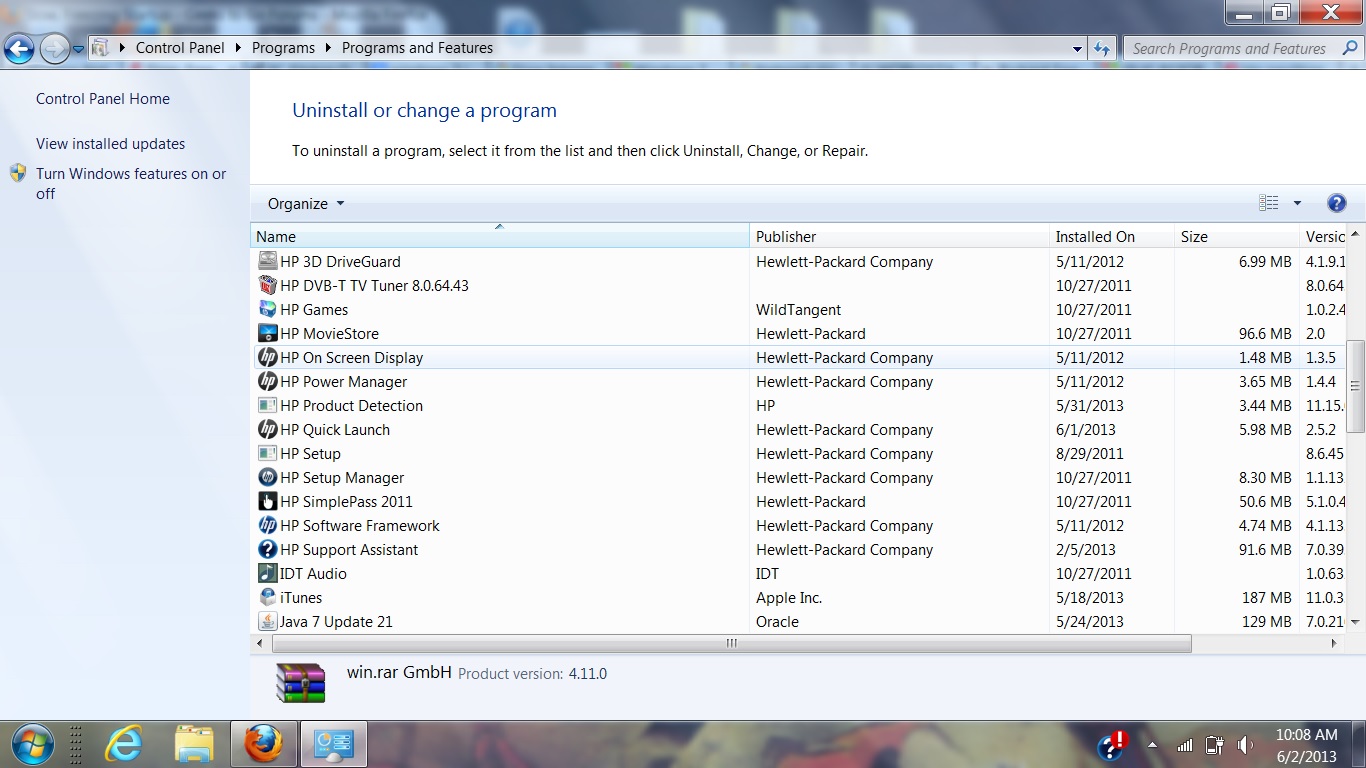Image resolution: width=1366 pixels, height=768 pixels.
Task: Click the HP 3D DriveGuard program icon
Action: click(x=267, y=261)
